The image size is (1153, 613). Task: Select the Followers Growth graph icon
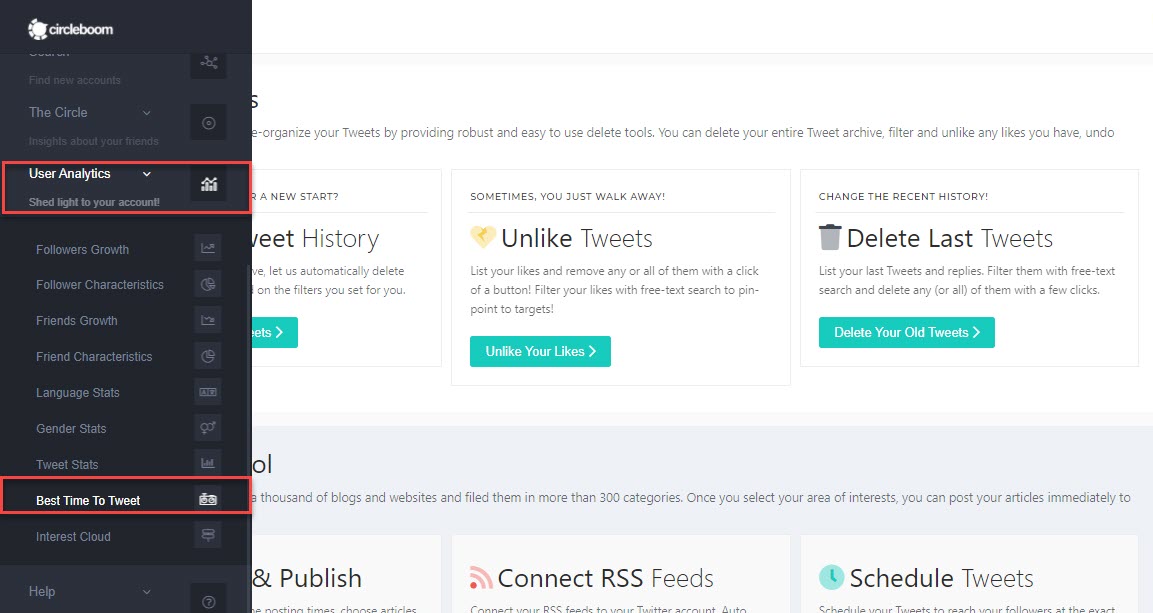coord(208,248)
